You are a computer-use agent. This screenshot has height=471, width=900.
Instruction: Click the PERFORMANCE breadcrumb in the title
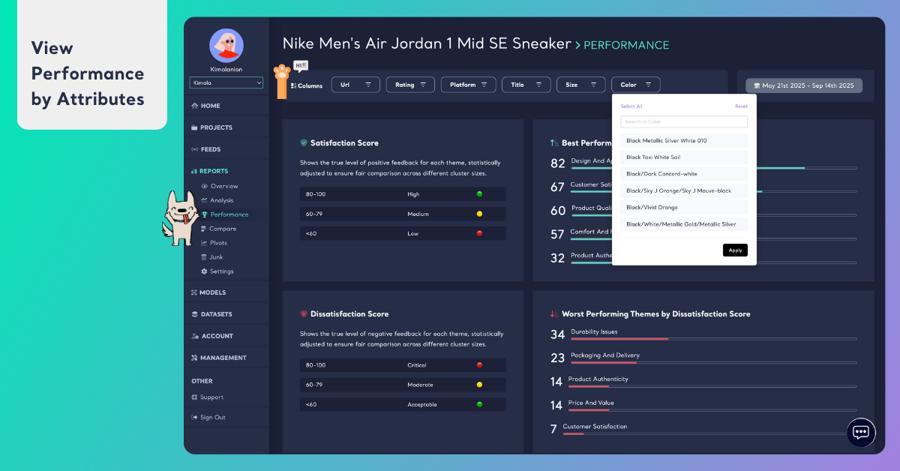click(x=626, y=45)
